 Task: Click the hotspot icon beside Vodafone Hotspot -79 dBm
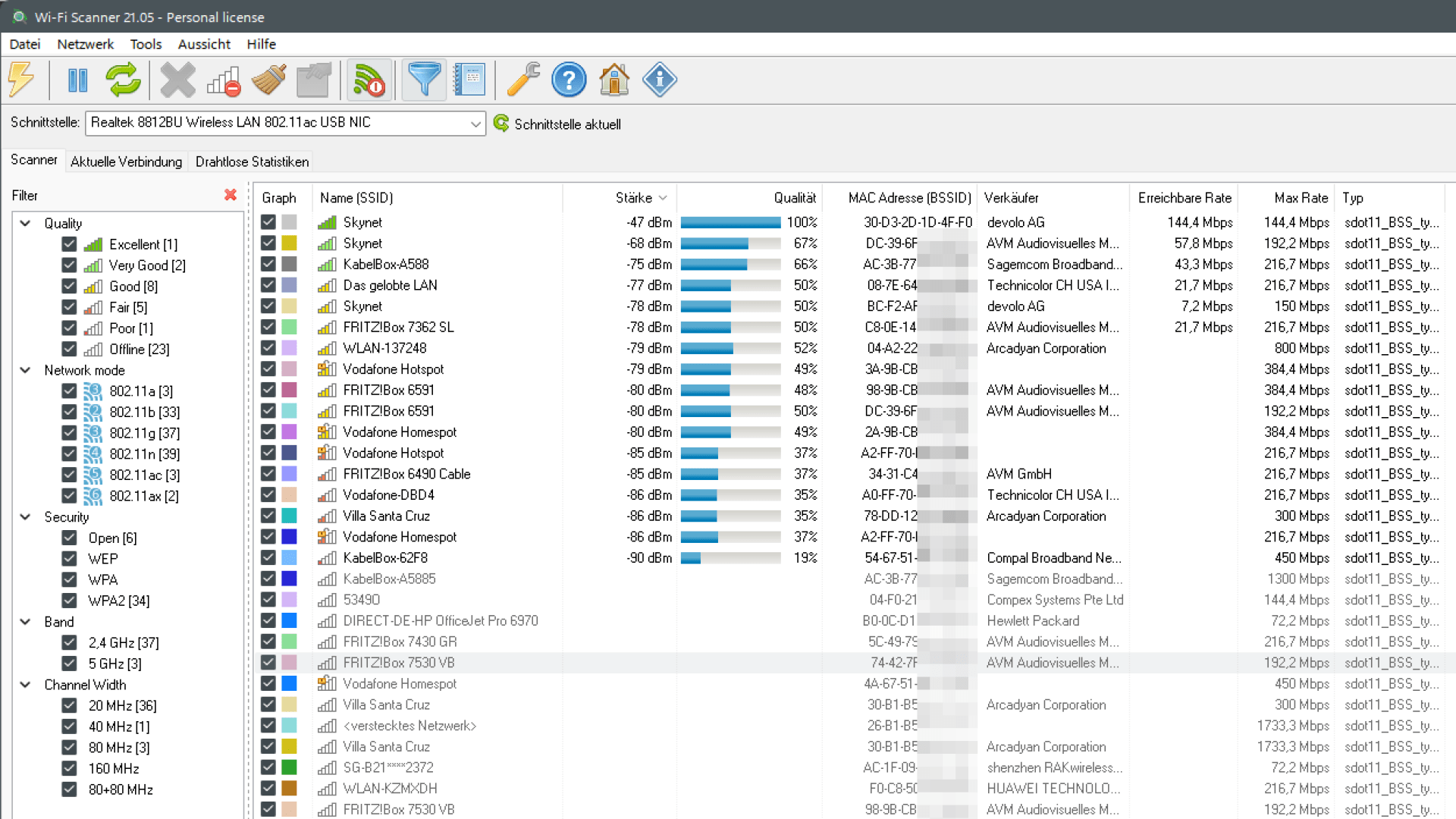point(327,369)
